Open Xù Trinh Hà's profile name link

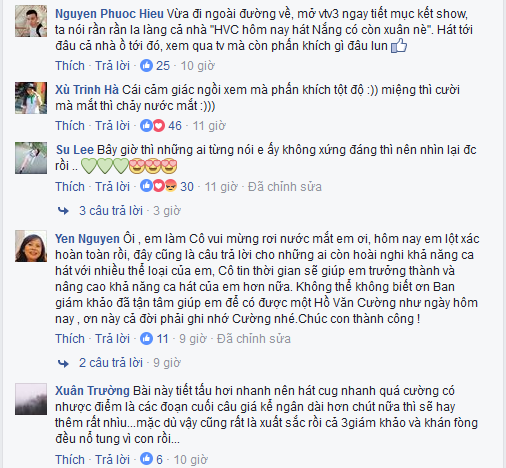click(x=87, y=90)
